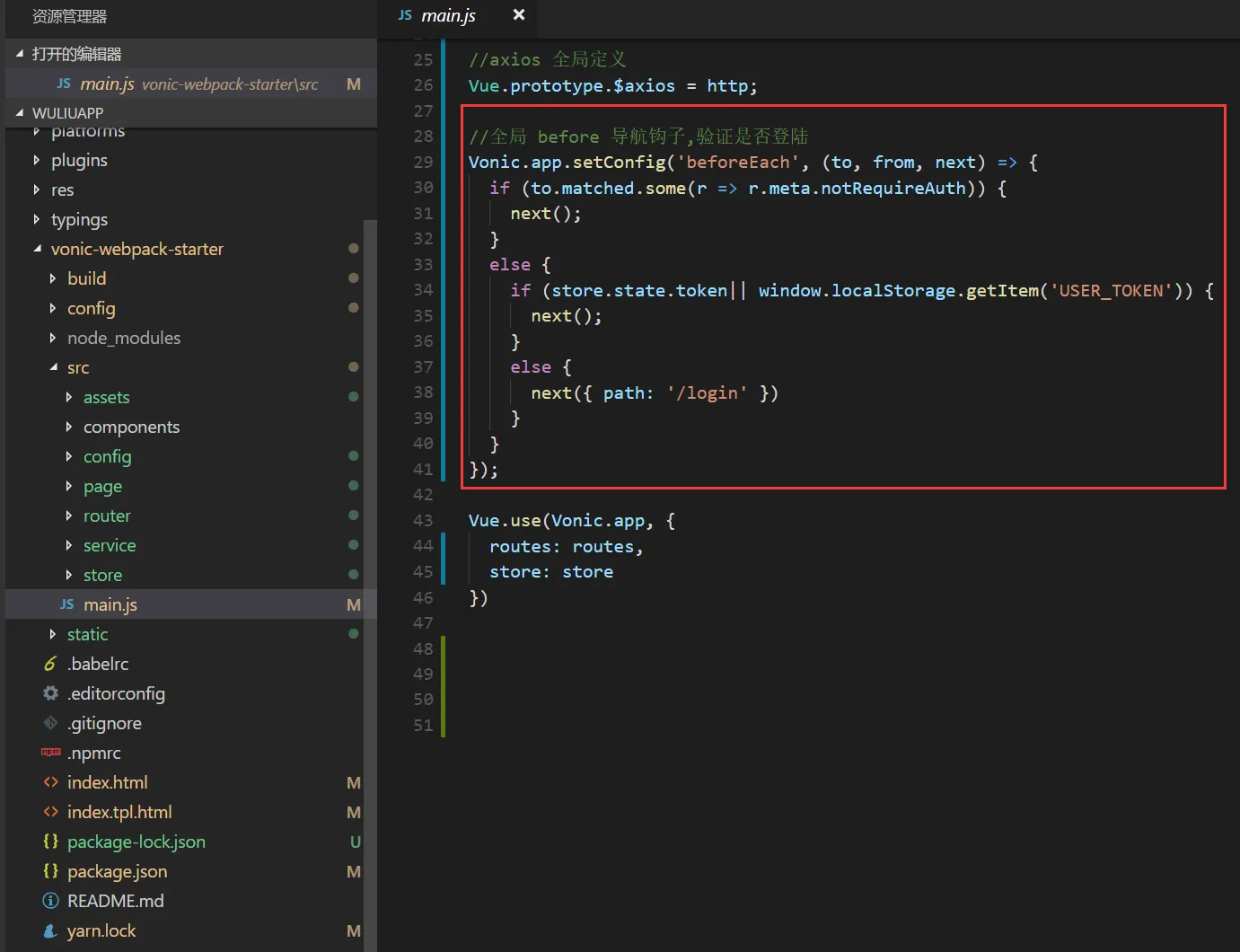Click the JSON braces icon beside package-lock.json
This screenshot has width=1240, height=952.
point(50,842)
